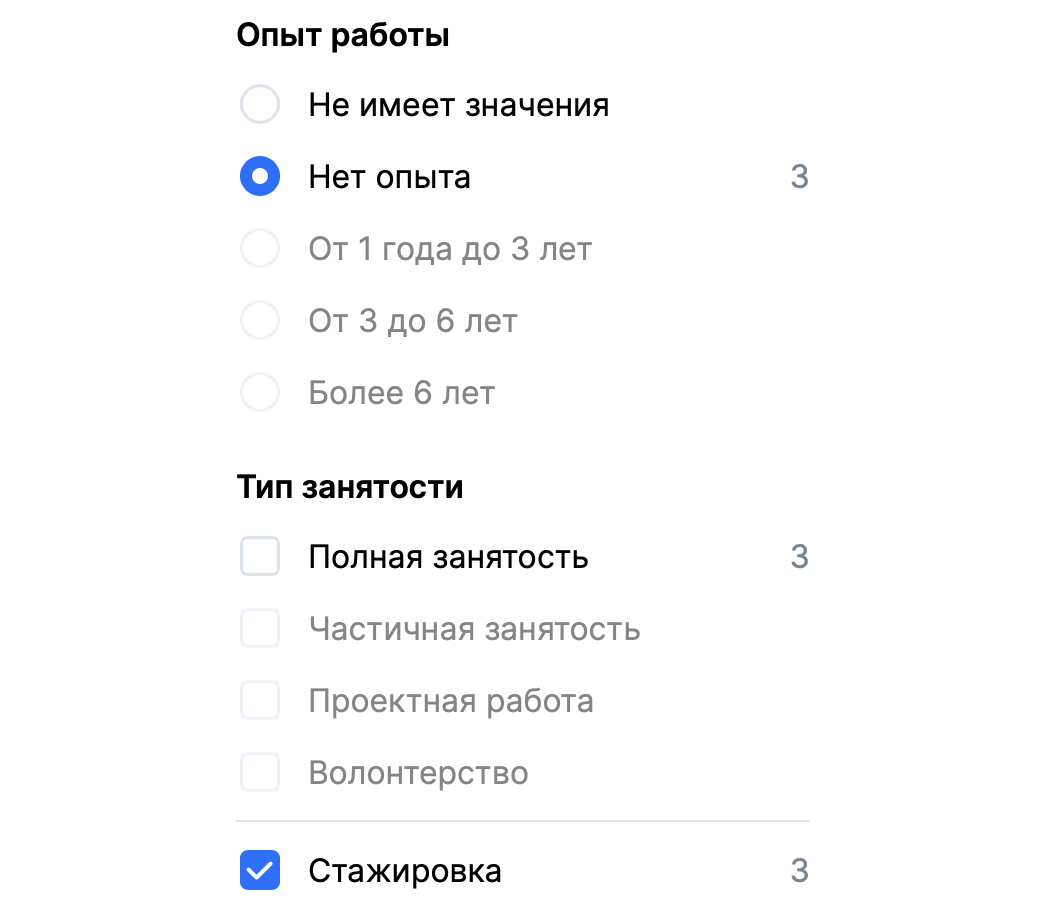Pick the 'Более 6 лет' radio button
1038x920 pixels.
pos(260,393)
